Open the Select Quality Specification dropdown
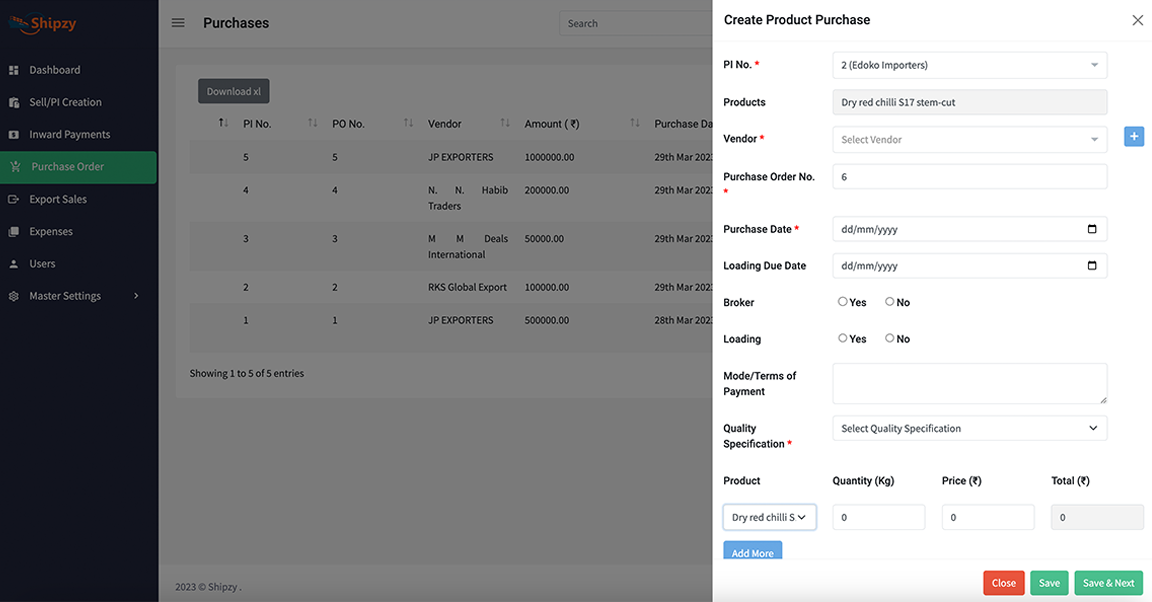This screenshot has width=1152, height=602. [x=969, y=427]
